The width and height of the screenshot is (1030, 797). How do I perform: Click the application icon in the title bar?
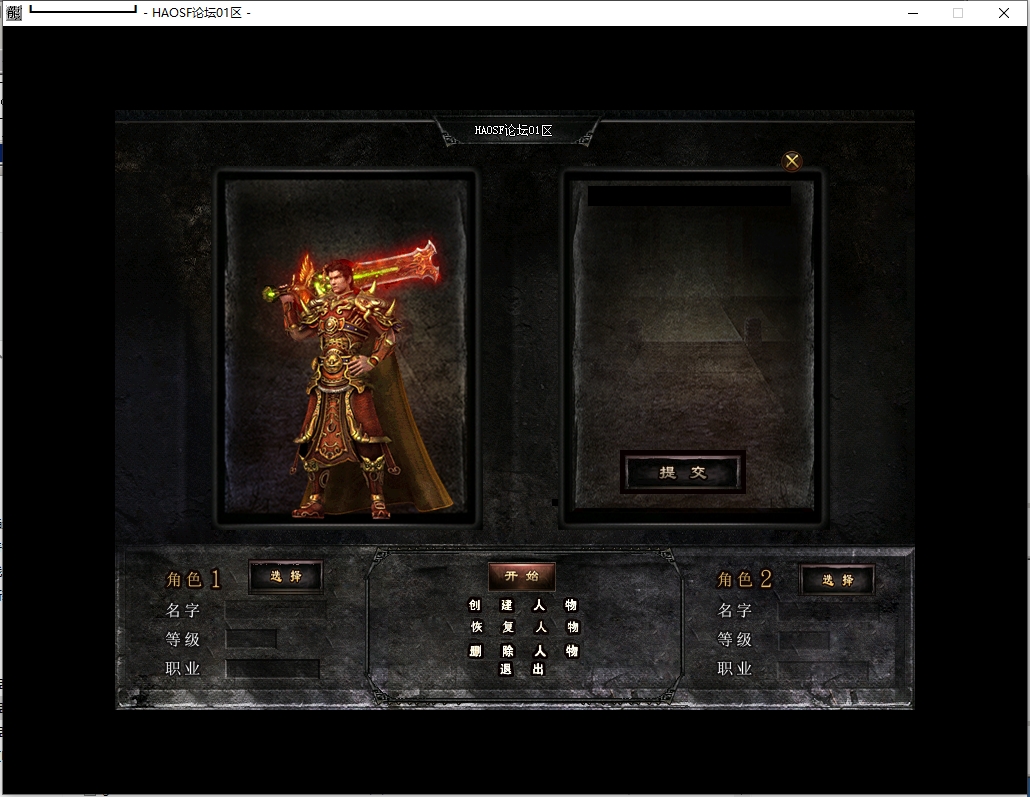tap(13, 13)
